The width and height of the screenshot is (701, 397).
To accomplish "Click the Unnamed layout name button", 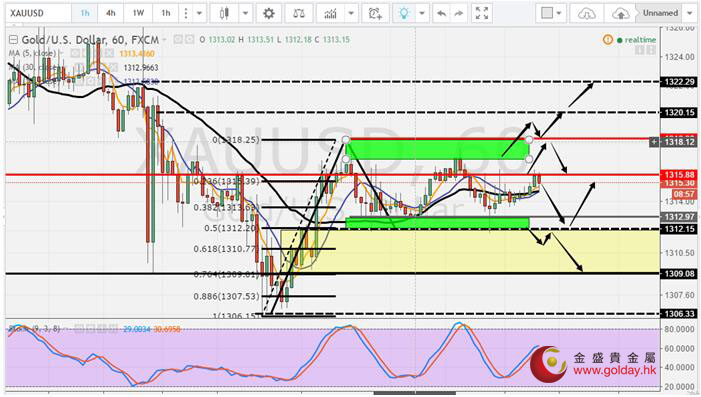I will tap(660, 13).
